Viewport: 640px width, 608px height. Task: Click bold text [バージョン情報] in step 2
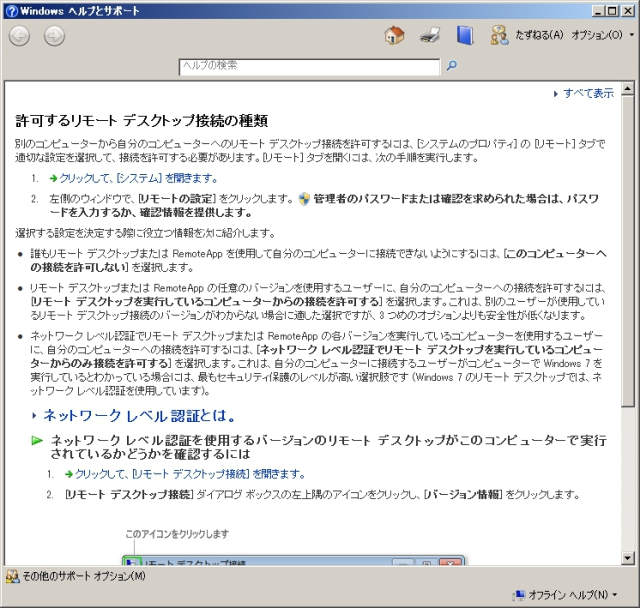(x=463, y=495)
